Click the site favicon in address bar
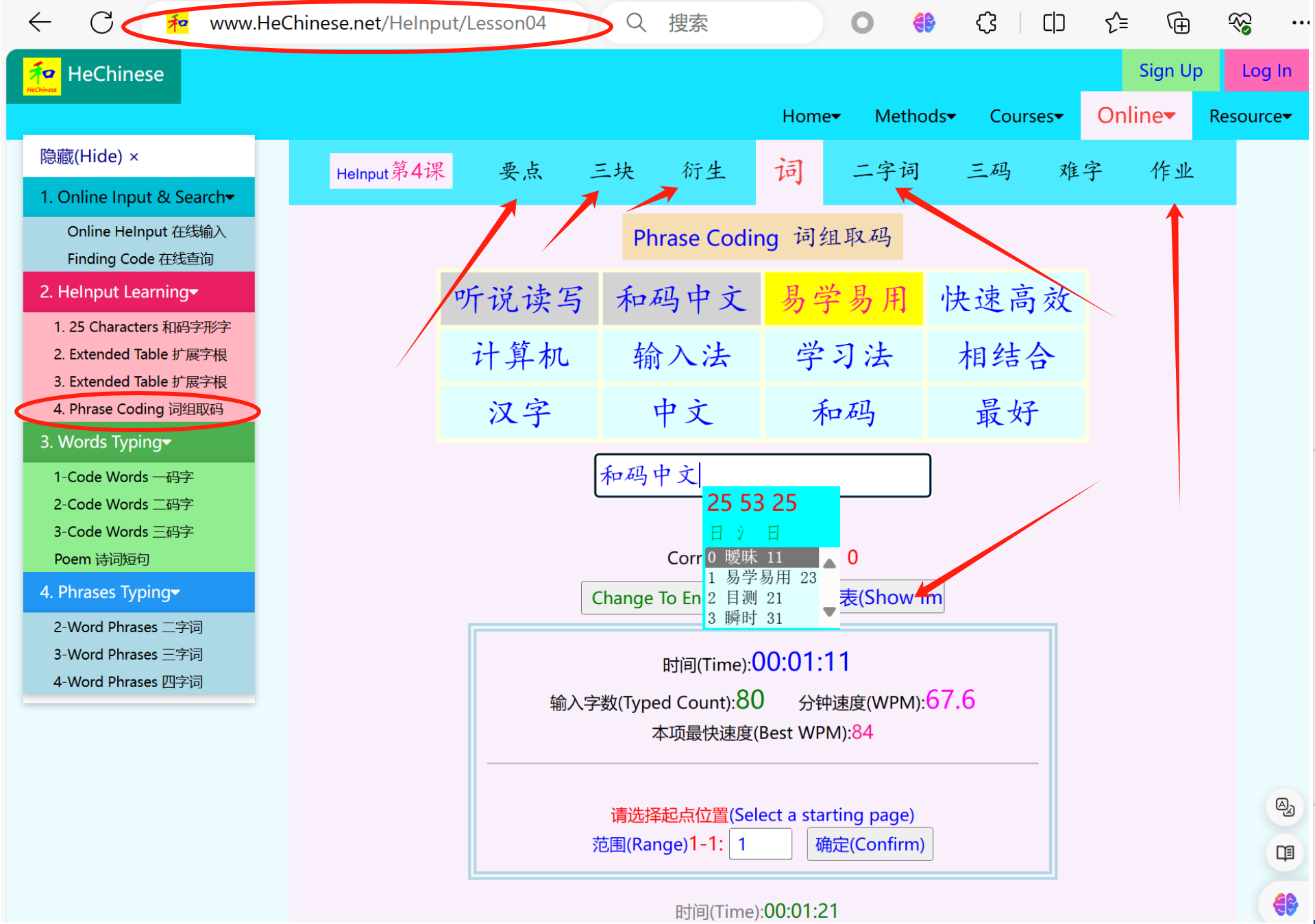Viewport: 1315px width, 924px height. [177, 23]
